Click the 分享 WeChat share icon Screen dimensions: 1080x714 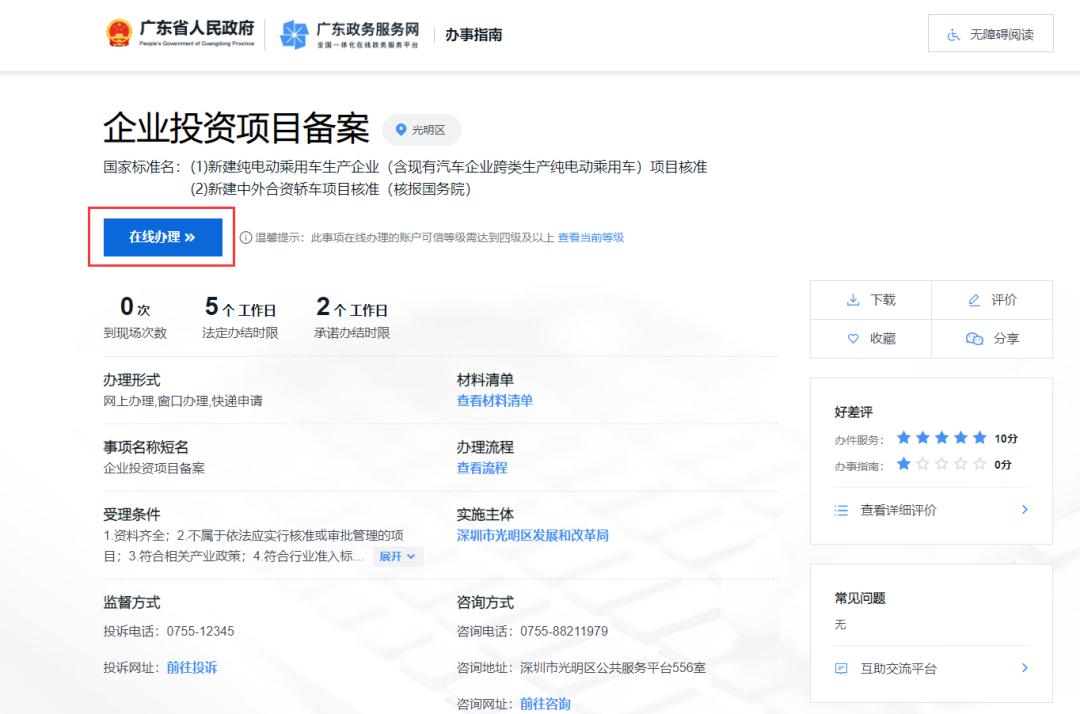click(x=974, y=339)
